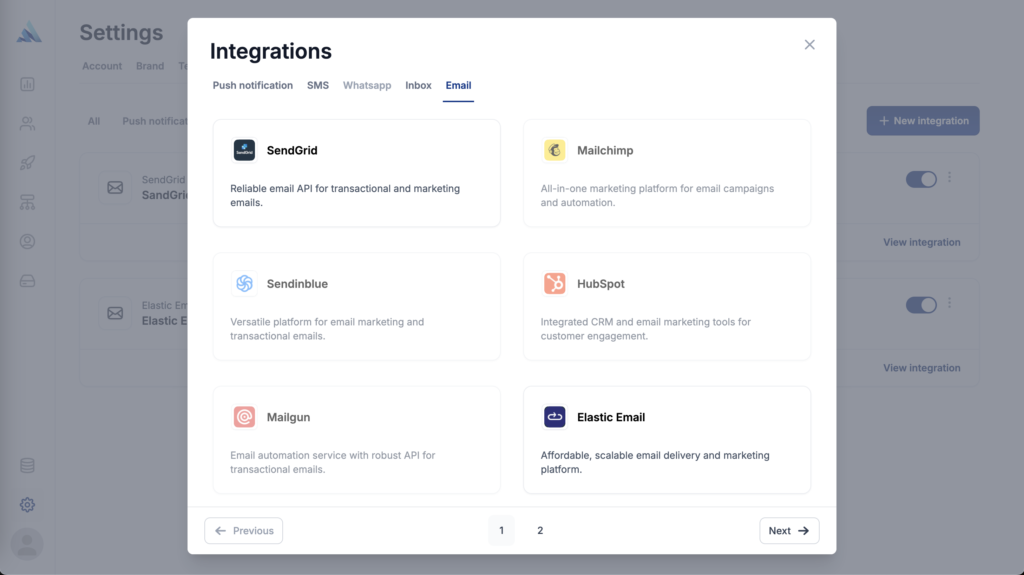Viewport: 1024px width, 575px height.
Task: Switch to the SMS tab
Action: 318,86
